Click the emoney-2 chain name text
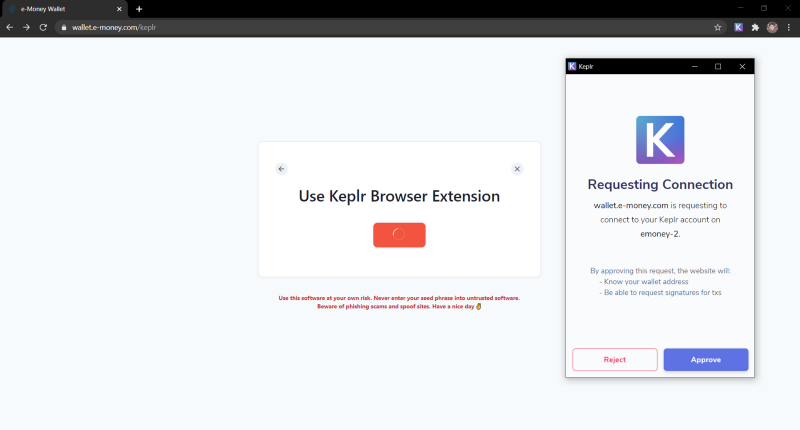 660,234
